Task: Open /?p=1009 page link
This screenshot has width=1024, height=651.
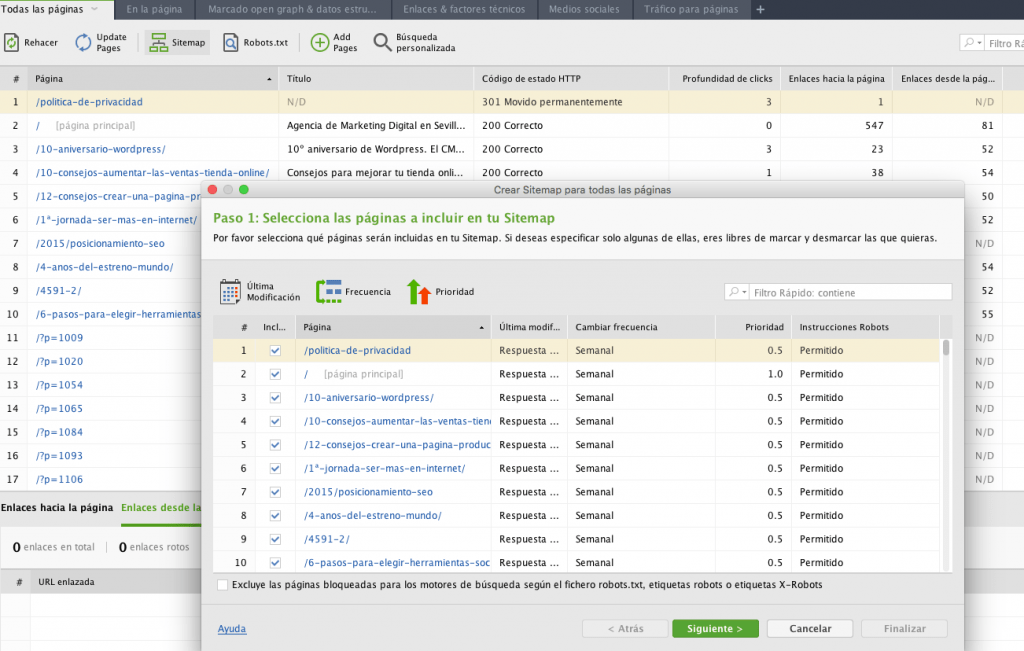Action: [59, 338]
